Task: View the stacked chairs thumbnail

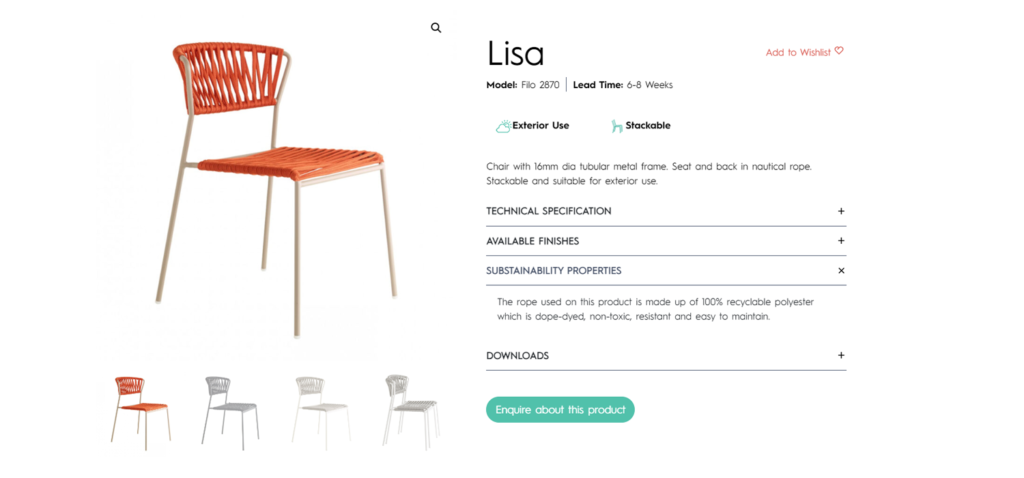Action: point(411,409)
